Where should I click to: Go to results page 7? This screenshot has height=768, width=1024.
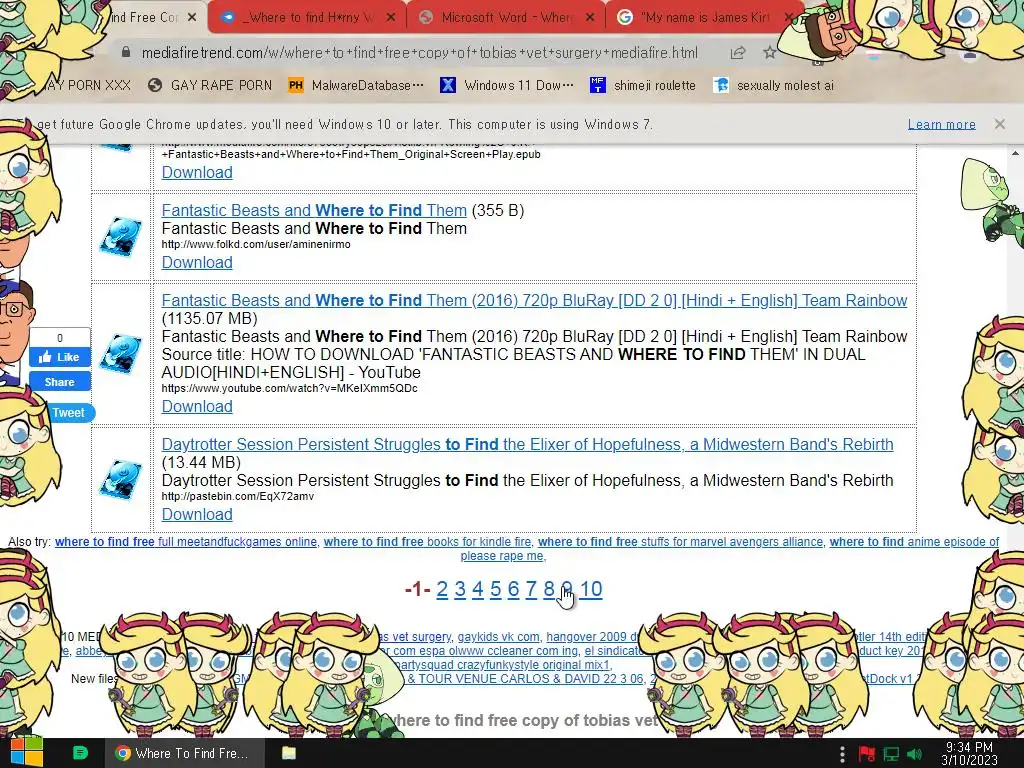[x=531, y=589]
